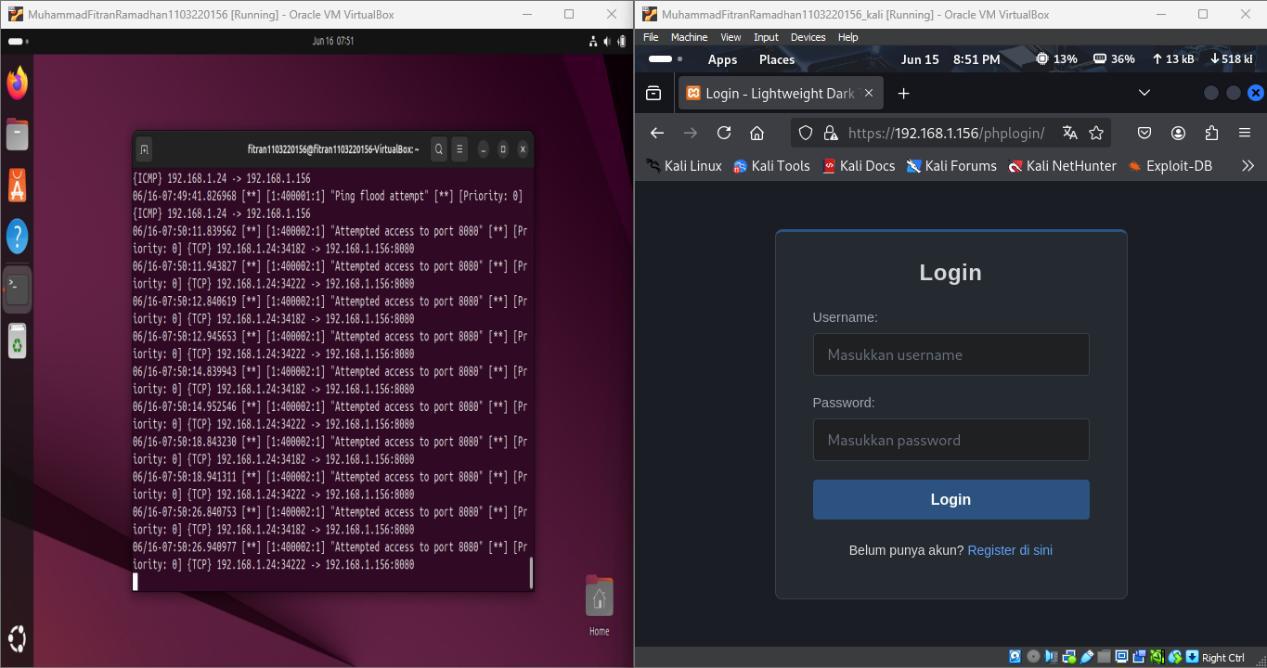Viewport: 1267px width, 668px height.
Task: Click the terminal vertical scrollbar
Action: (530, 573)
